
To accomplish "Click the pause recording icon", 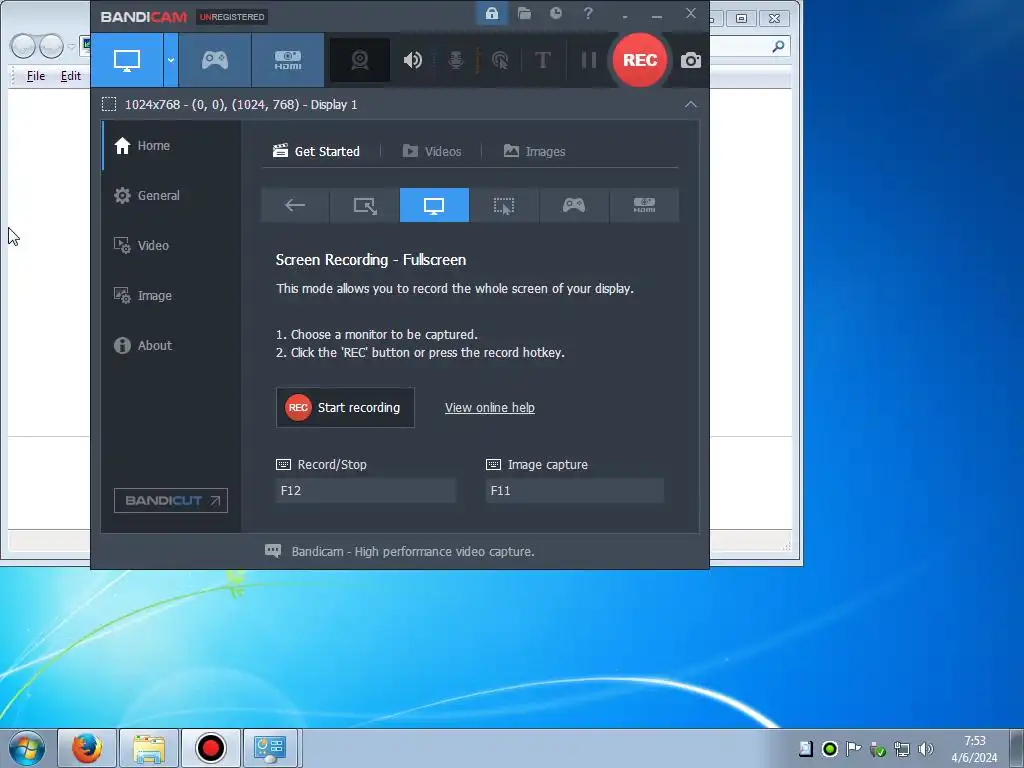I will point(588,60).
